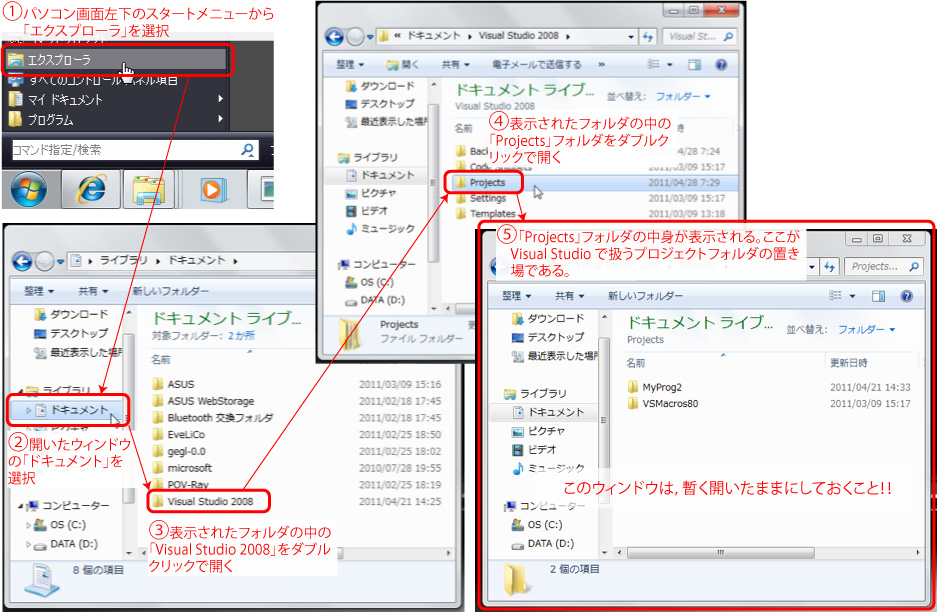Click 開く in the Visual Studio 2008 window toolbar

(x=403, y=65)
